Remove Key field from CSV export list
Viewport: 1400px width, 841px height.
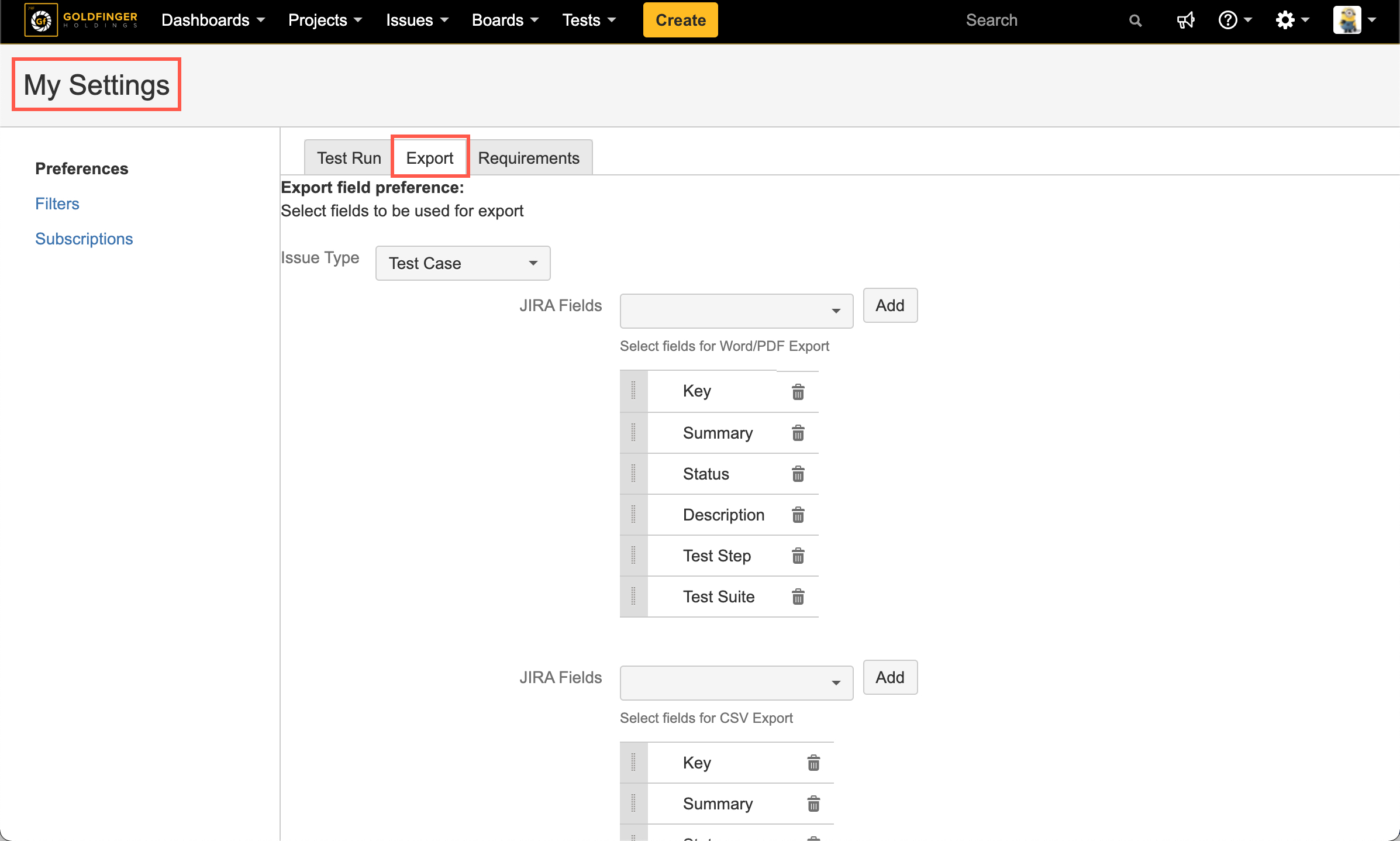pyautogui.click(x=813, y=763)
